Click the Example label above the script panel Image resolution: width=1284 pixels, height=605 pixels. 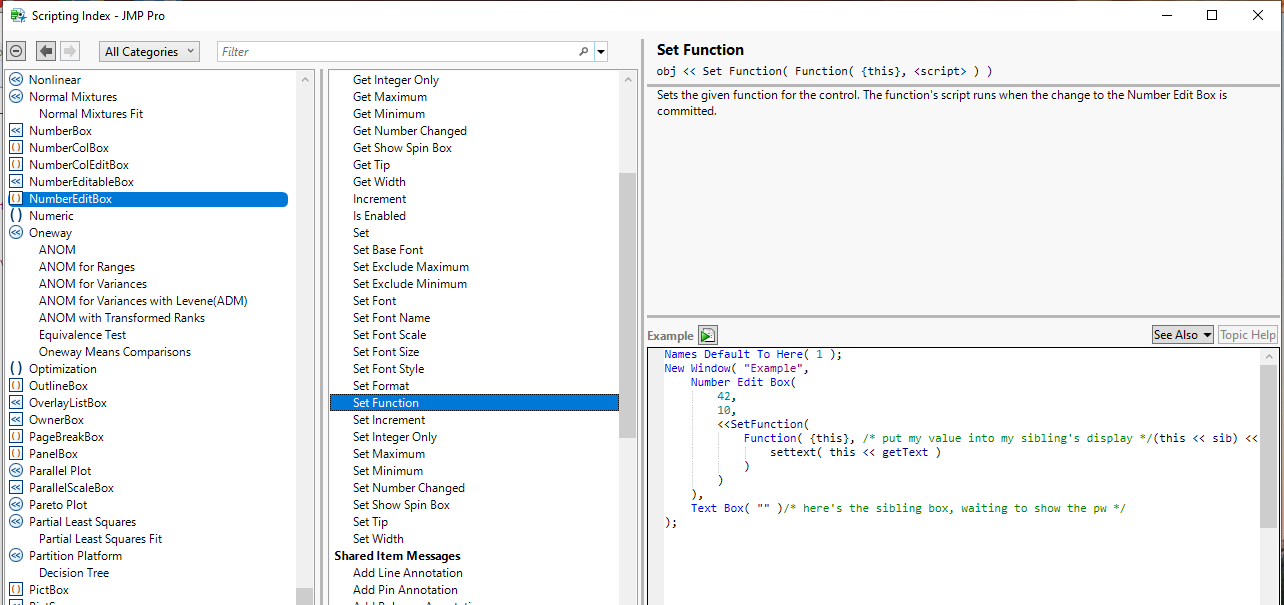click(670, 335)
